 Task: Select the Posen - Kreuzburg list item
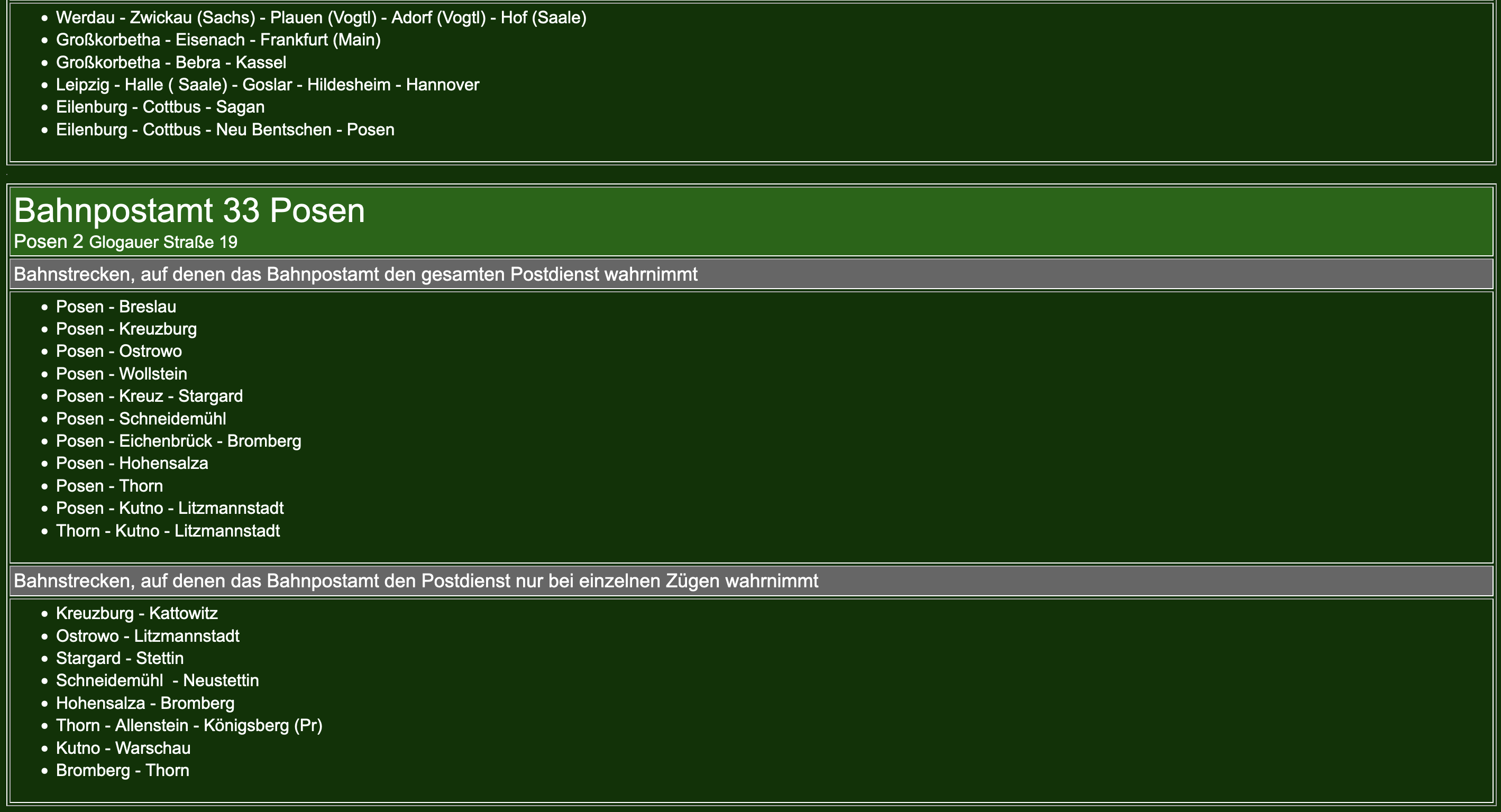(126, 329)
